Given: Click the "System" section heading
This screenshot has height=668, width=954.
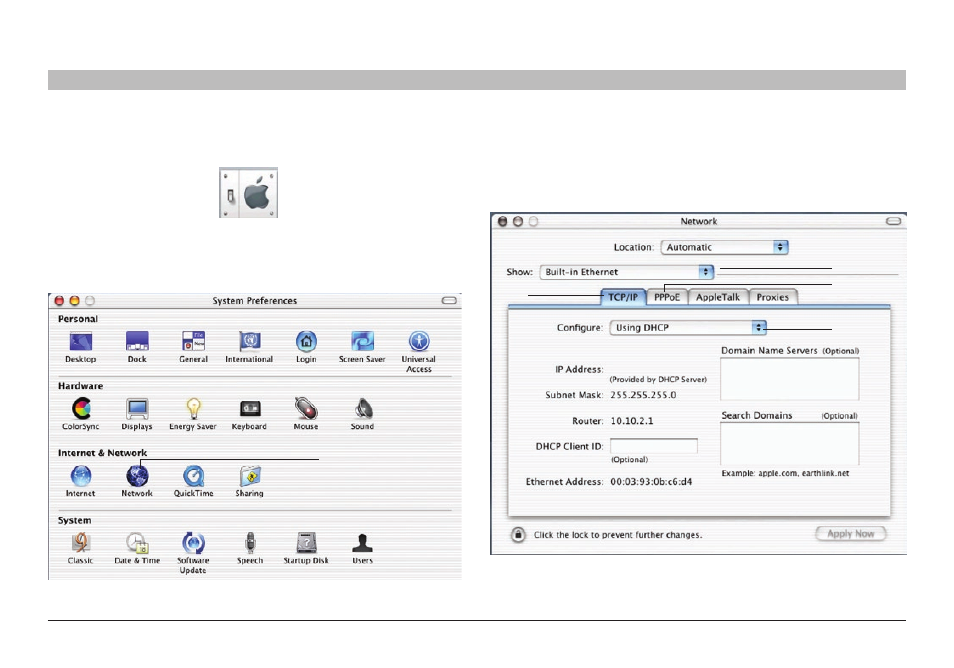Looking at the screenshot, I should [x=74, y=520].
